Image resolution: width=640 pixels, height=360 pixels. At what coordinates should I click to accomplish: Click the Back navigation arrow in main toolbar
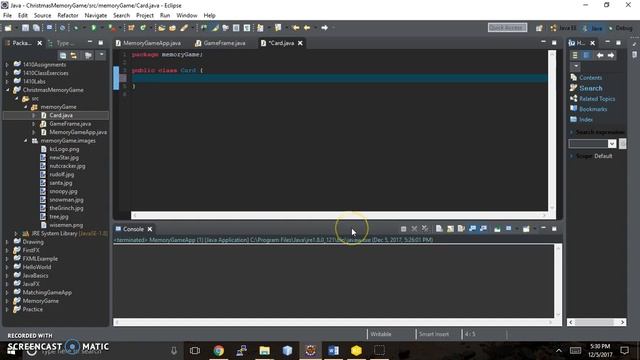coord(307,28)
